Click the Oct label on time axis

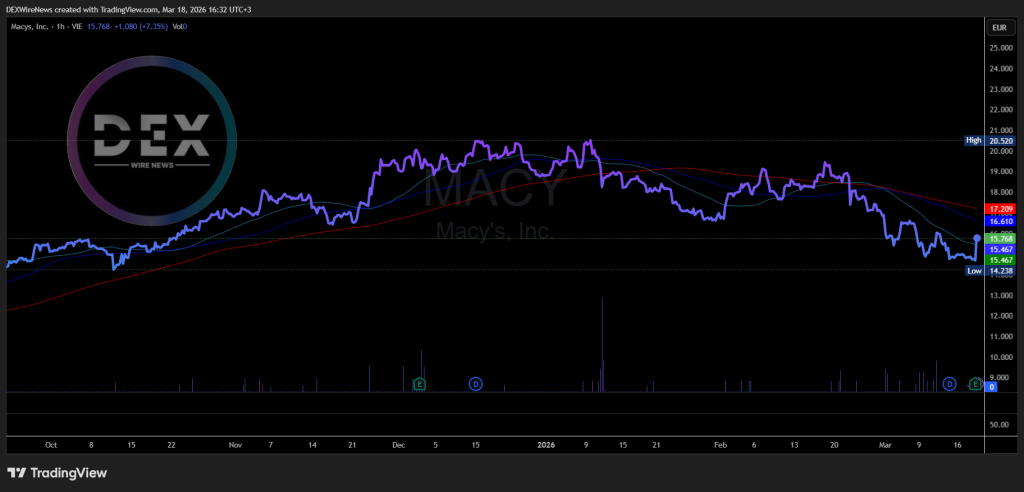51,445
